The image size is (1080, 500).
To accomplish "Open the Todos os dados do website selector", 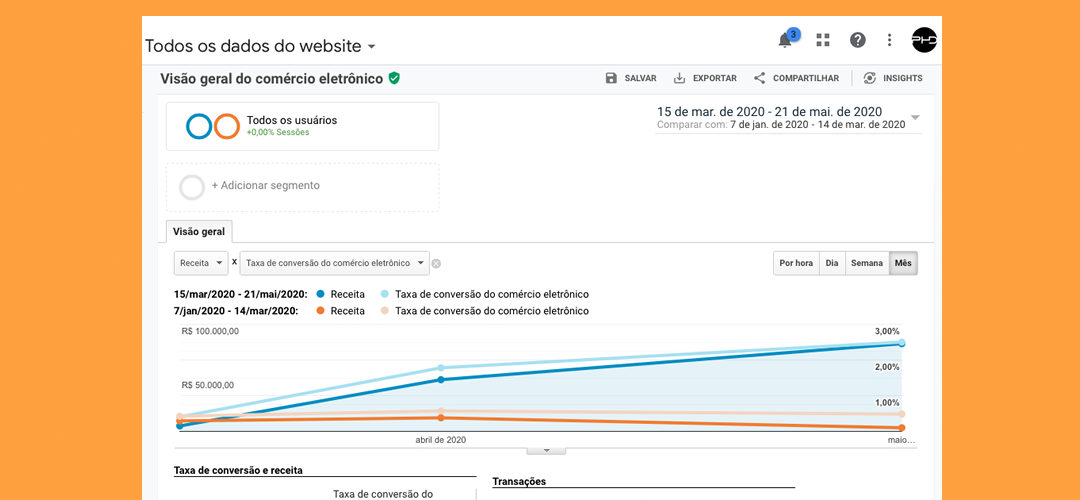I will (x=260, y=46).
